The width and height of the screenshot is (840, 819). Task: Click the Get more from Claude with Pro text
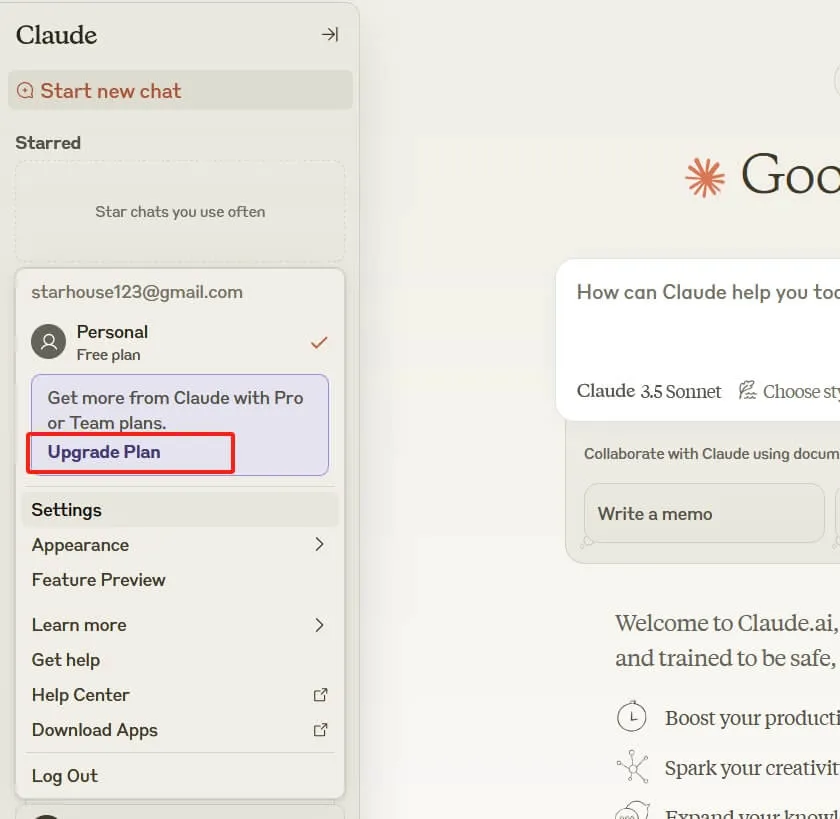point(175,410)
